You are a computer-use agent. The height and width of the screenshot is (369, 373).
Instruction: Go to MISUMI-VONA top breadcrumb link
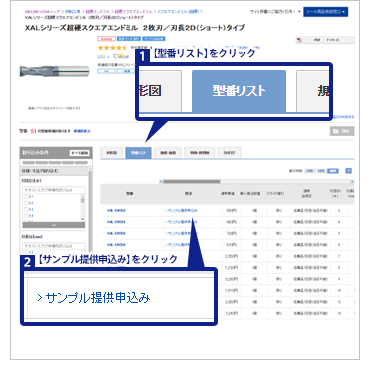[42, 11]
